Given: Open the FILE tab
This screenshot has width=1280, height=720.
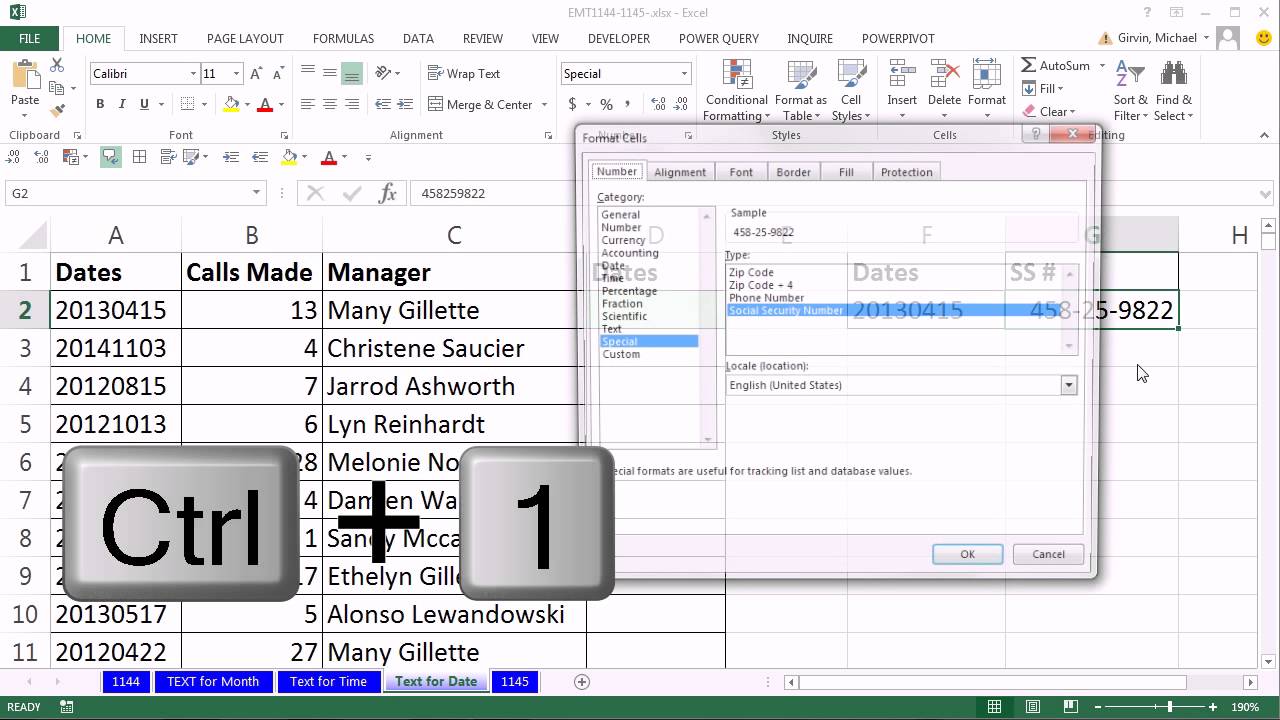Looking at the screenshot, I should point(30,39).
